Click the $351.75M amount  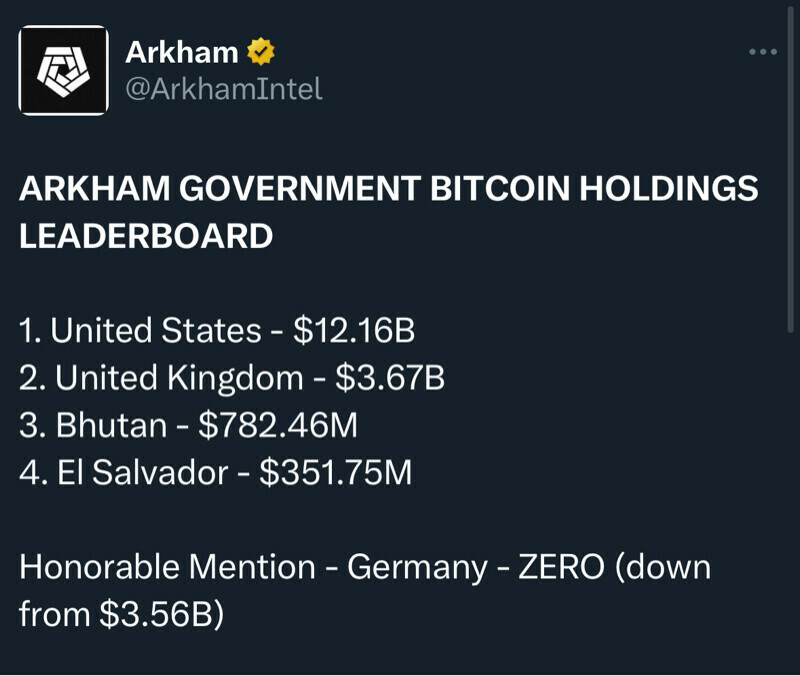[335, 472]
